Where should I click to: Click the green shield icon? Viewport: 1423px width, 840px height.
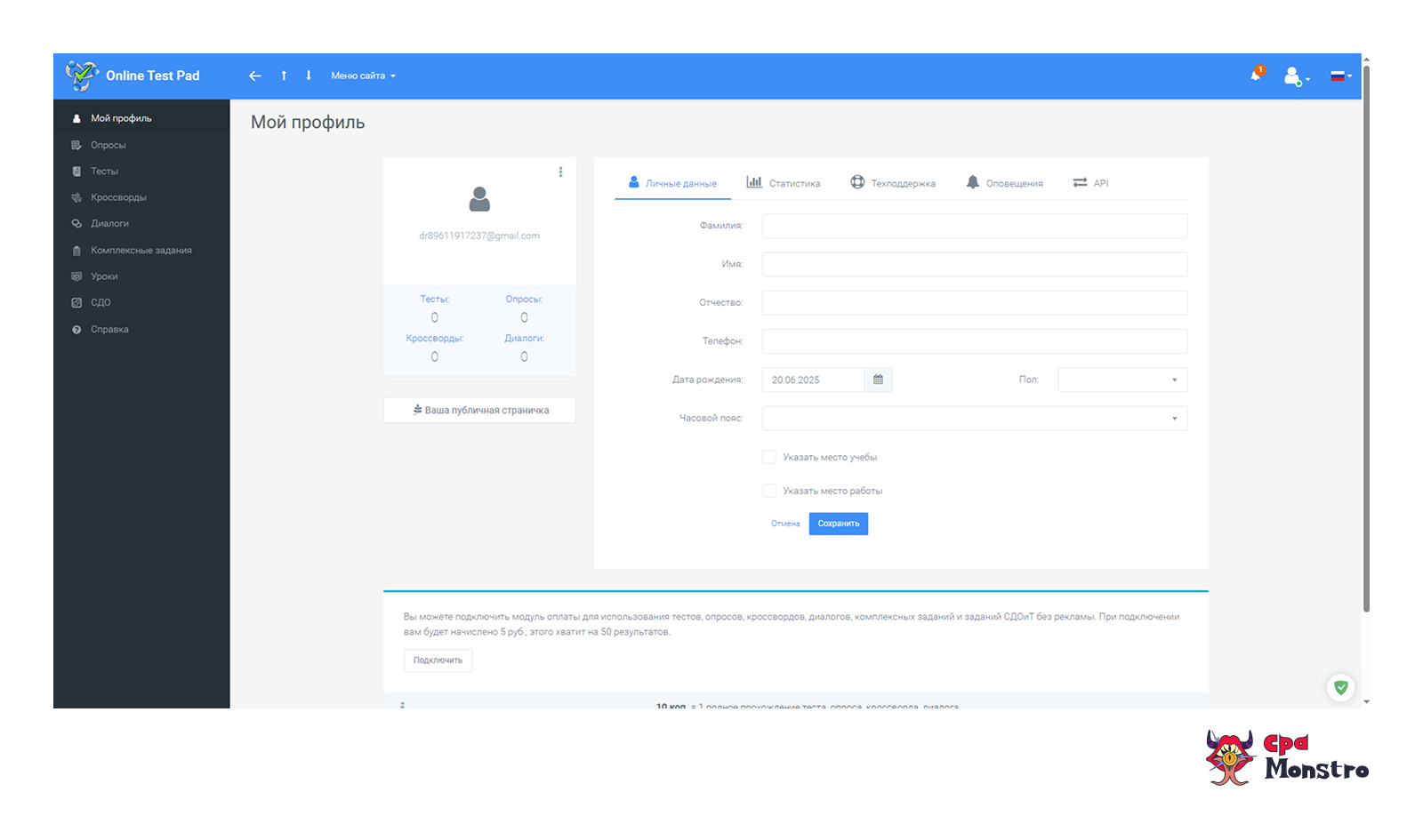pyautogui.click(x=1340, y=687)
